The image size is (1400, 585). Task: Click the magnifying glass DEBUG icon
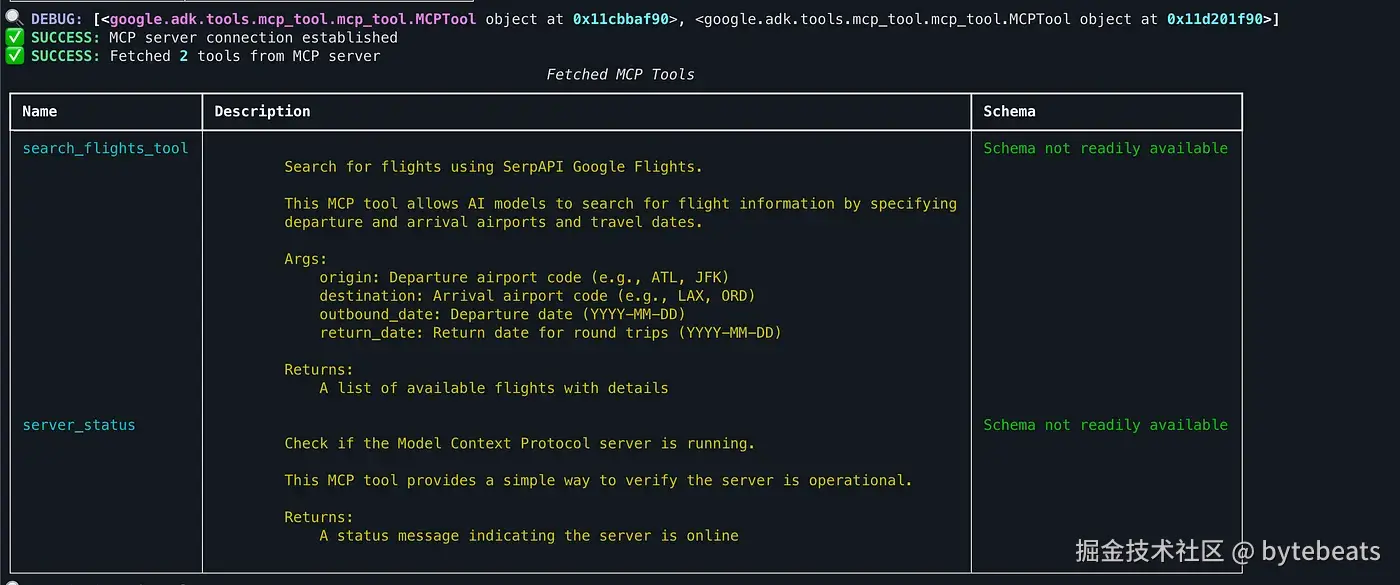(13, 18)
